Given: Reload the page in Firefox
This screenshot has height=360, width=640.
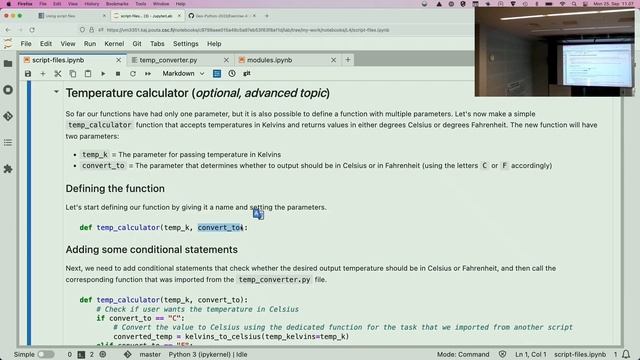Looking at the screenshot, I should (32, 30).
